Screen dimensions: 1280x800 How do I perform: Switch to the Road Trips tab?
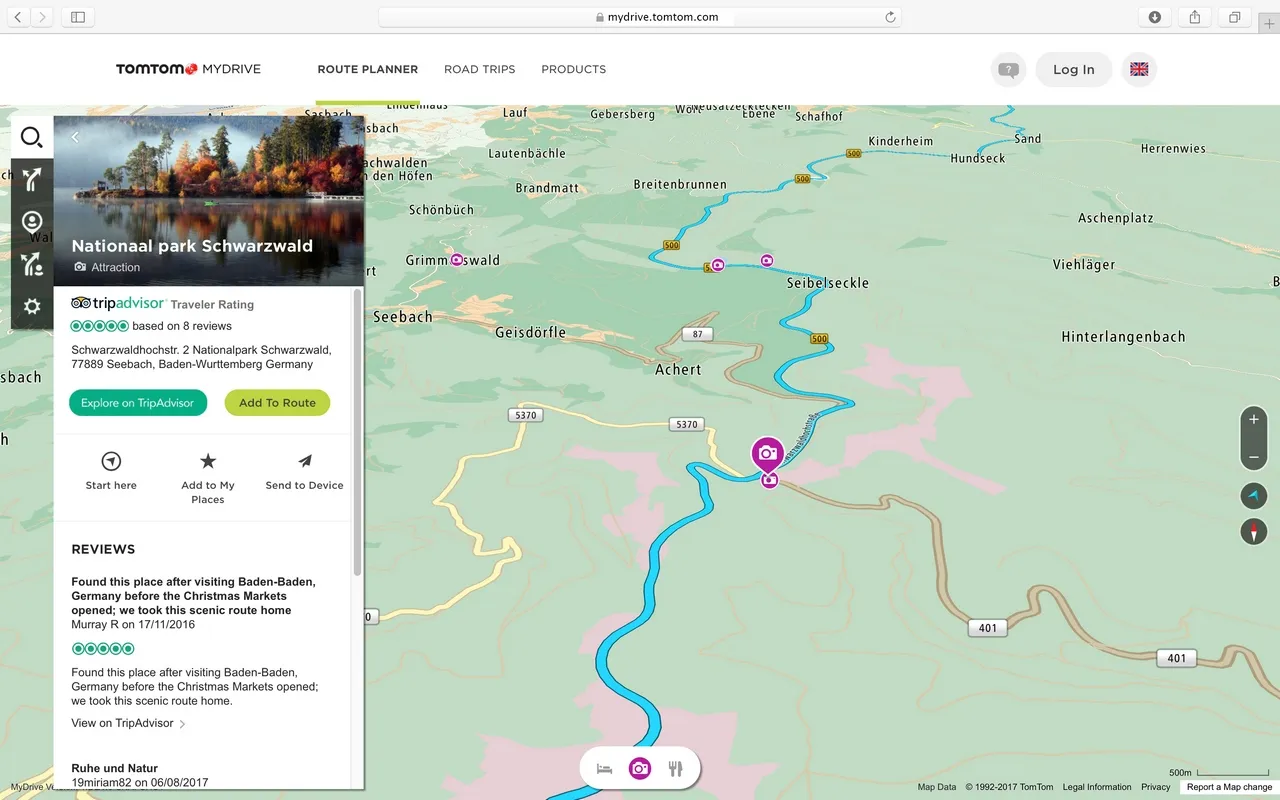pyautogui.click(x=479, y=69)
